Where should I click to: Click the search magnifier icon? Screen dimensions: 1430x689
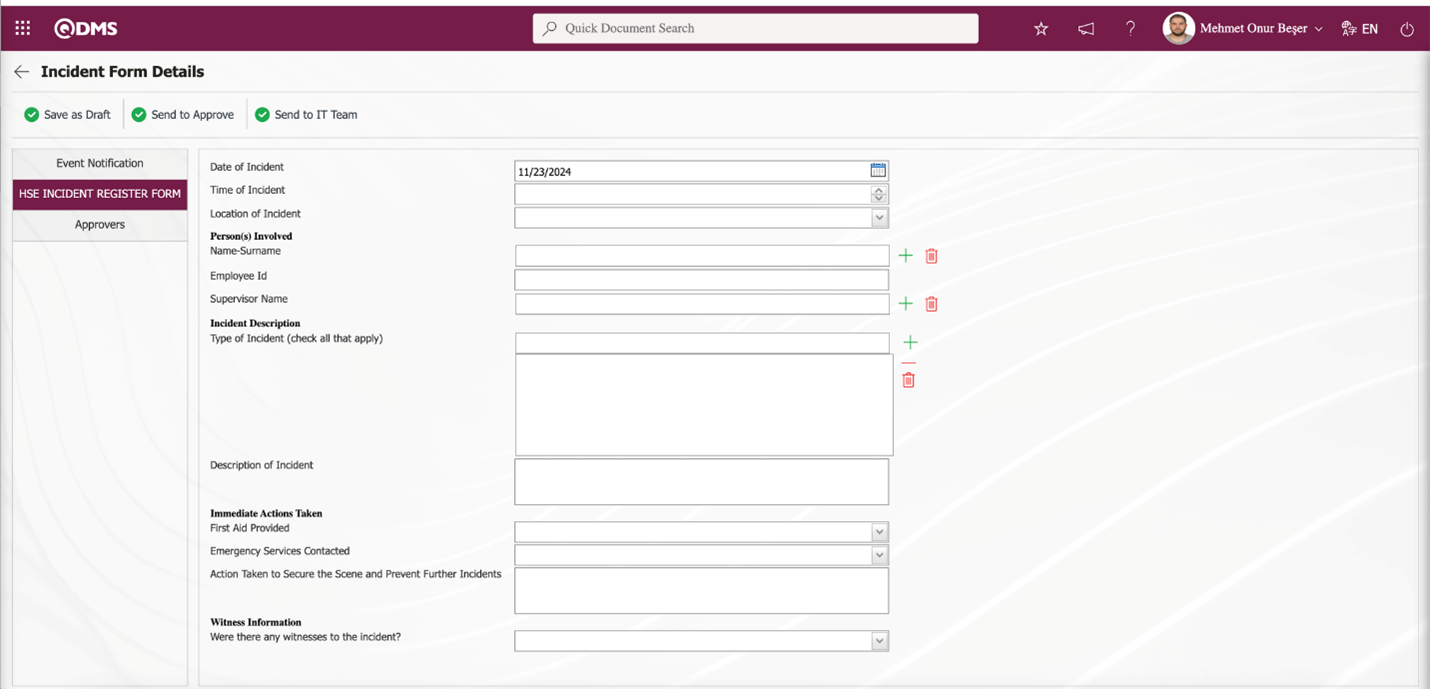[549, 28]
